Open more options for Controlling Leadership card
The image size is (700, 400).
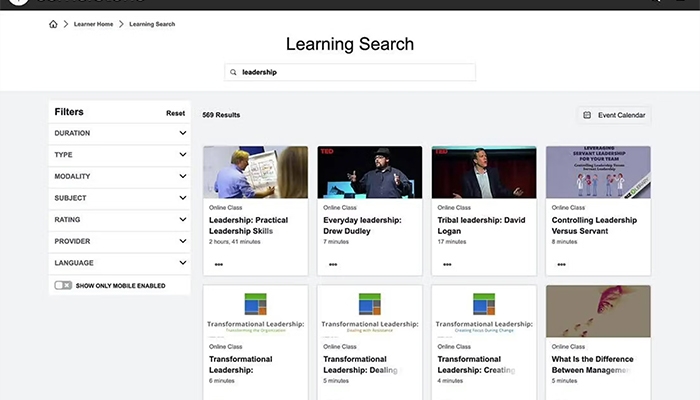click(x=561, y=264)
